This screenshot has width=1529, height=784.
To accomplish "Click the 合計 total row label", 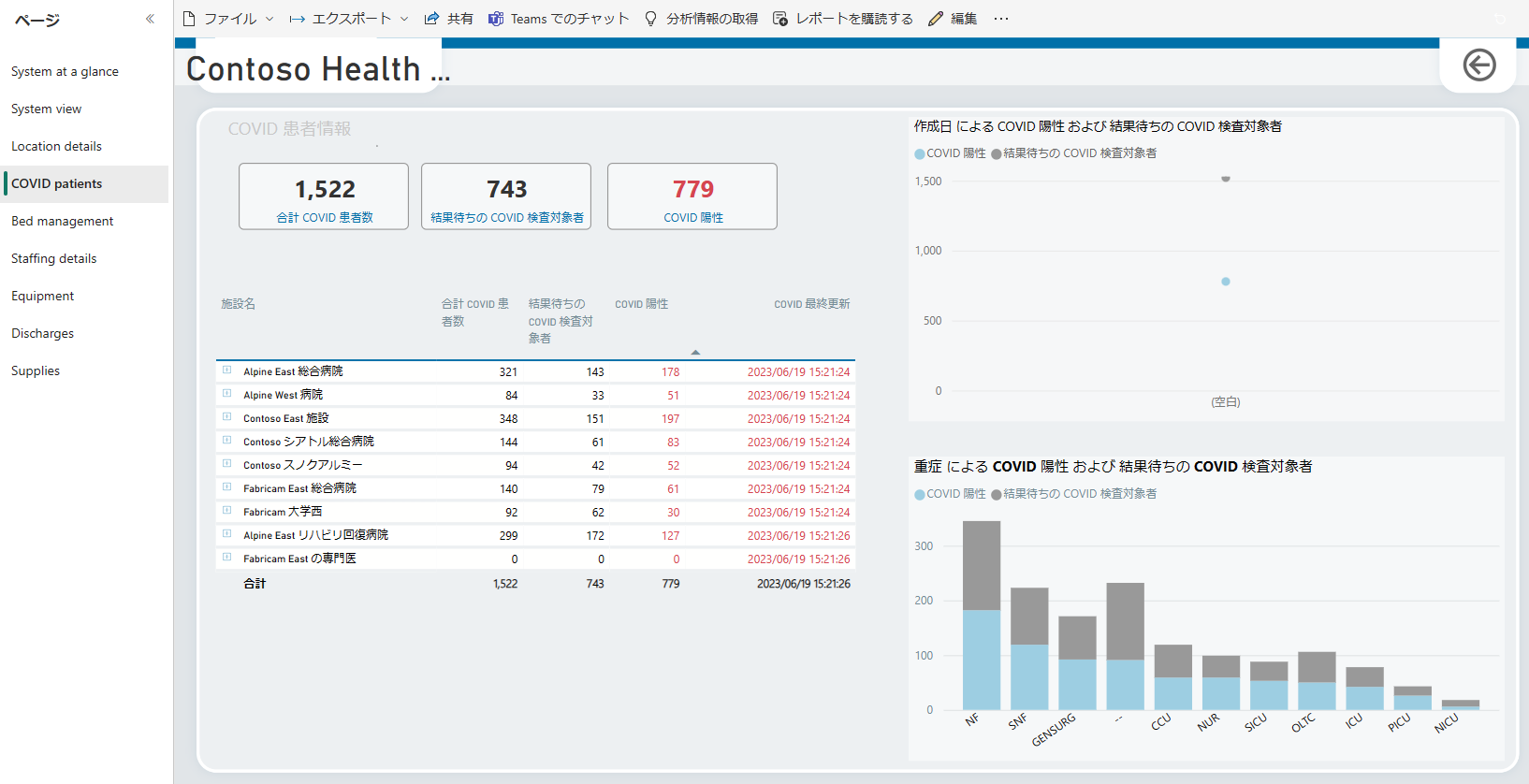I will tap(255, 583).
